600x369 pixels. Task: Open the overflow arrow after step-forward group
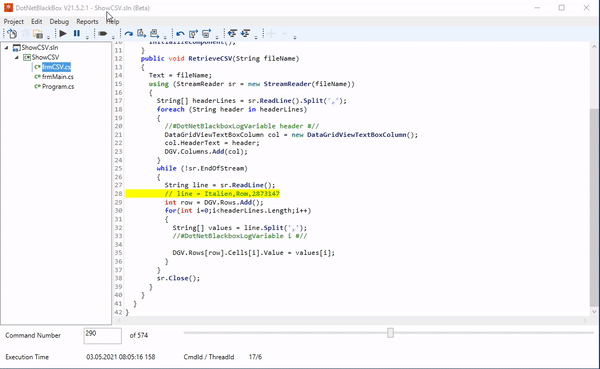point(165,37)
